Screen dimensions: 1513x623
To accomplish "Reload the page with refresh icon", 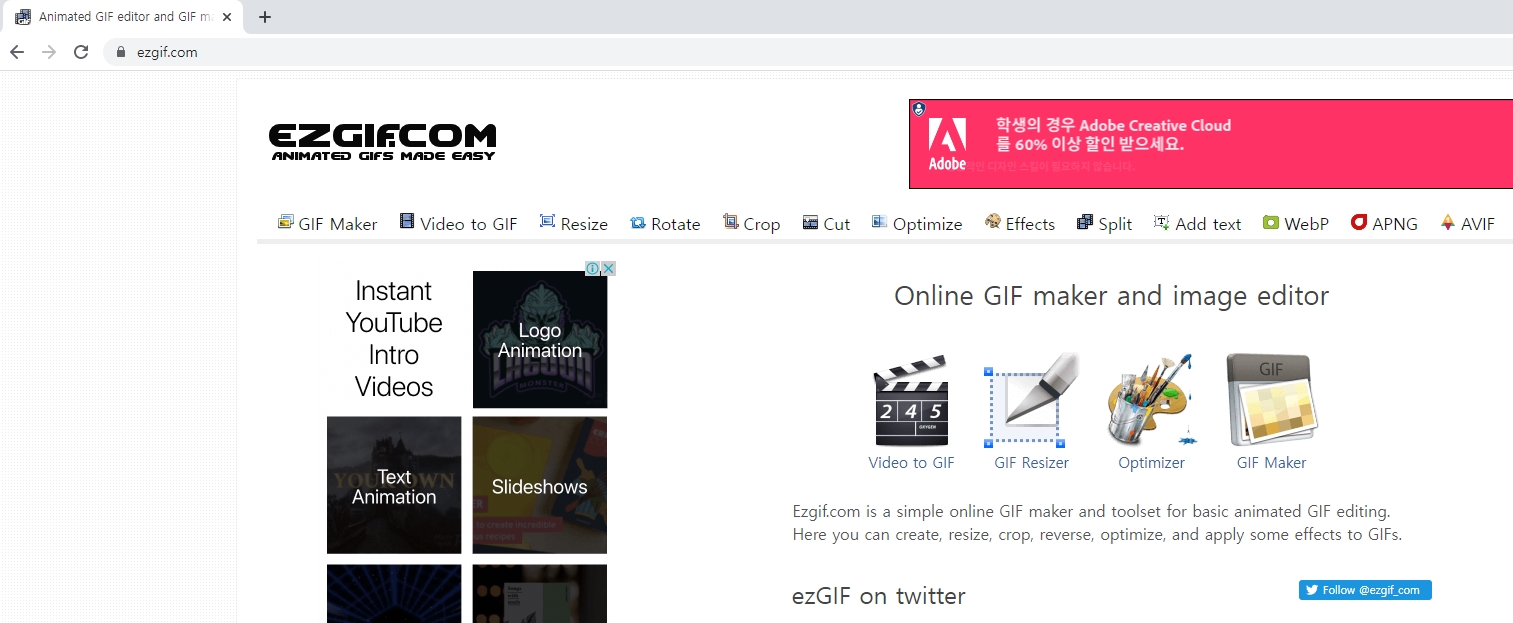I will click(x=81, y=52).
